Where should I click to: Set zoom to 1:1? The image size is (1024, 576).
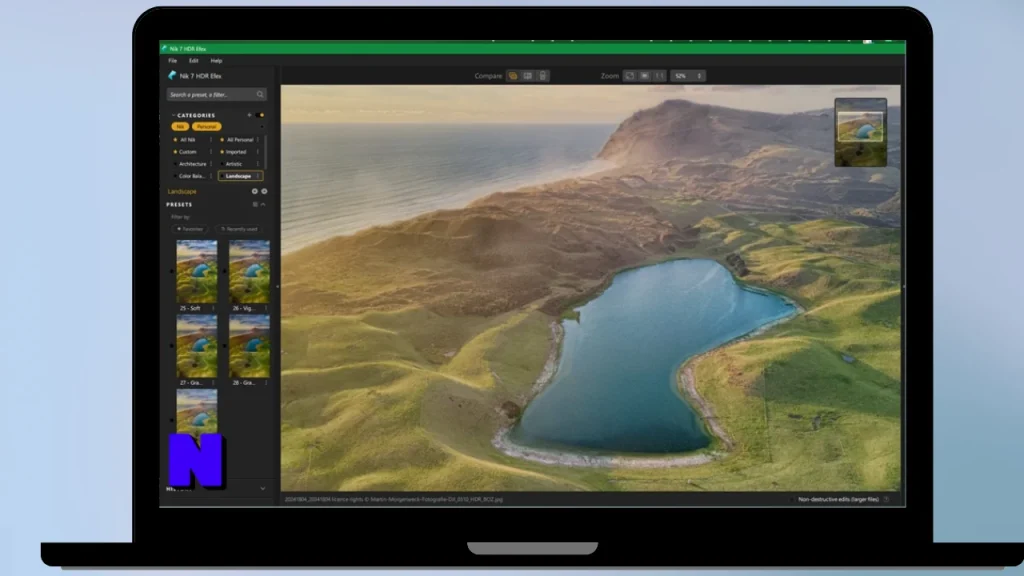tap(660, 76)
